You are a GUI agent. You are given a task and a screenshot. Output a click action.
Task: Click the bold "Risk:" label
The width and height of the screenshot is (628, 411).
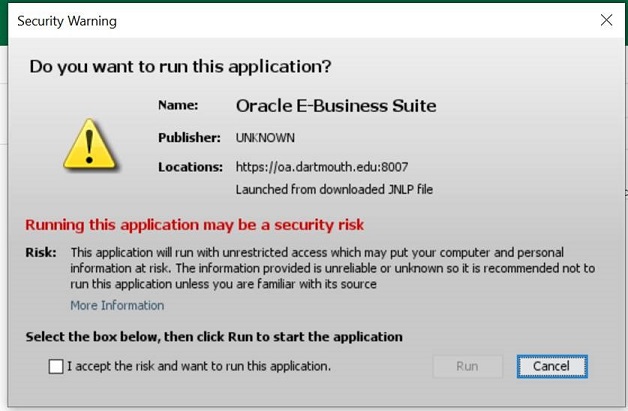pos(41,252)
